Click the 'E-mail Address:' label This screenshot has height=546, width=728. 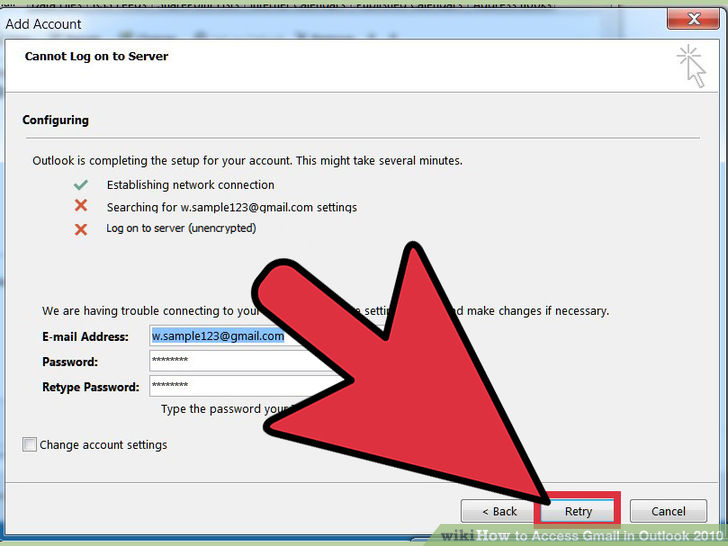(x=85, y=337)
